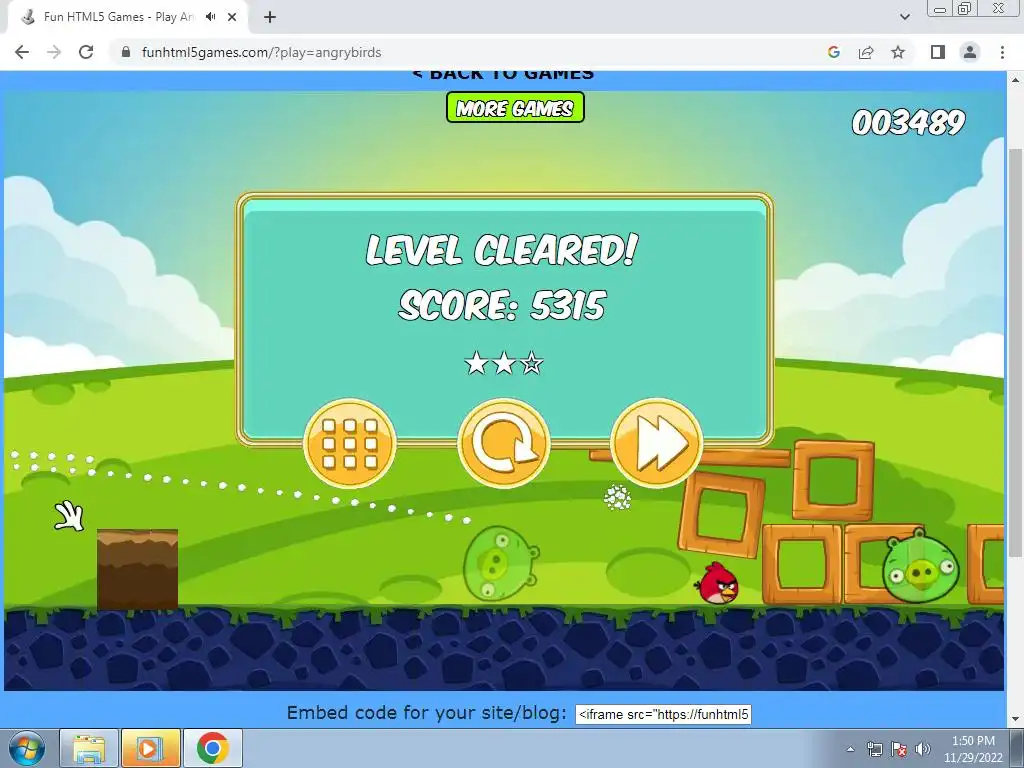Click the green pig inside wooden blocks
This screenshot has height=768, width=1024.
click(x=920, y=568)
